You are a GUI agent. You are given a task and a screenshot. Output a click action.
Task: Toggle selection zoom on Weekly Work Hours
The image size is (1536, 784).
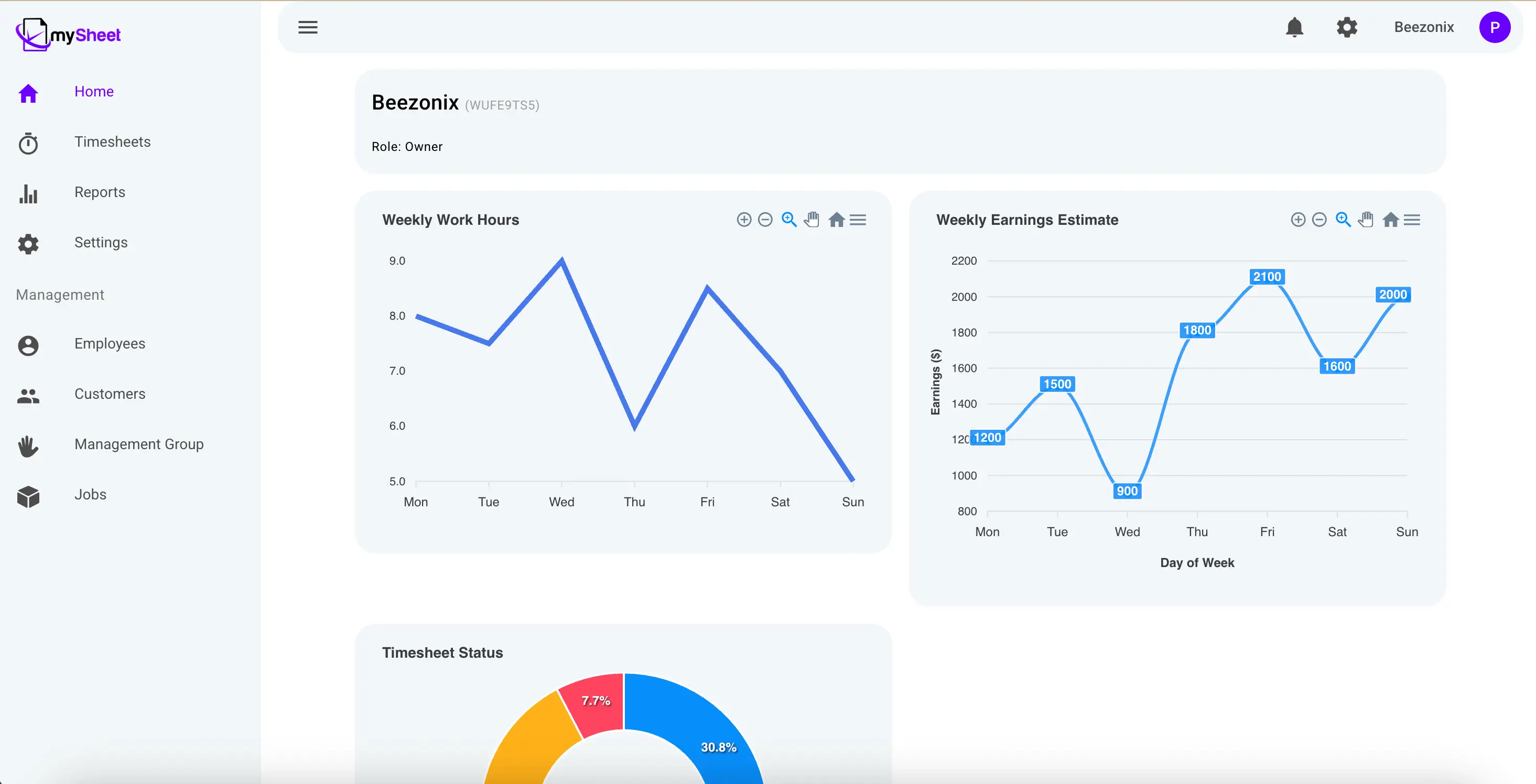point(789,220)
